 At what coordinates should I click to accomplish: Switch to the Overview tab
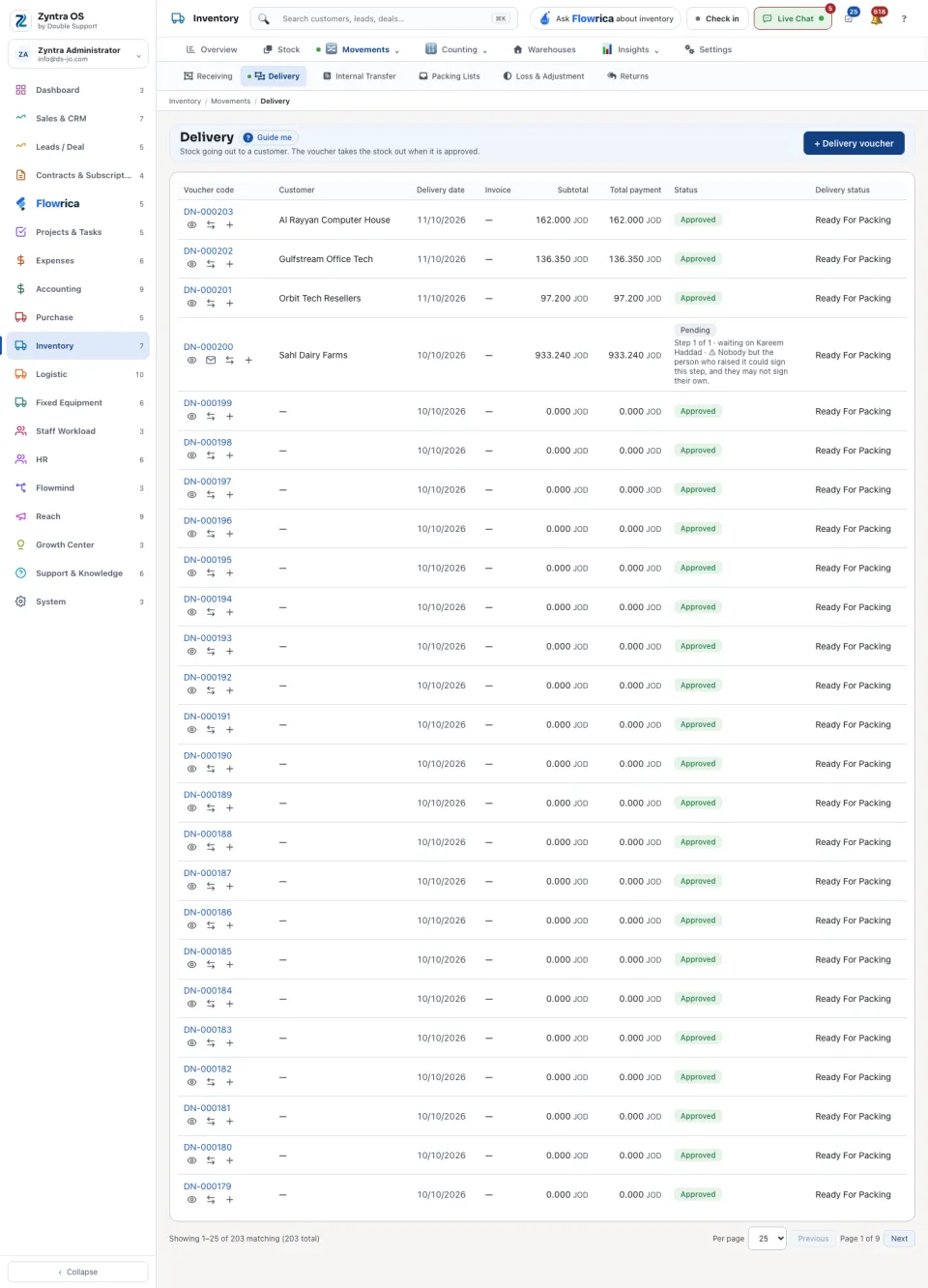click(212, 49)
